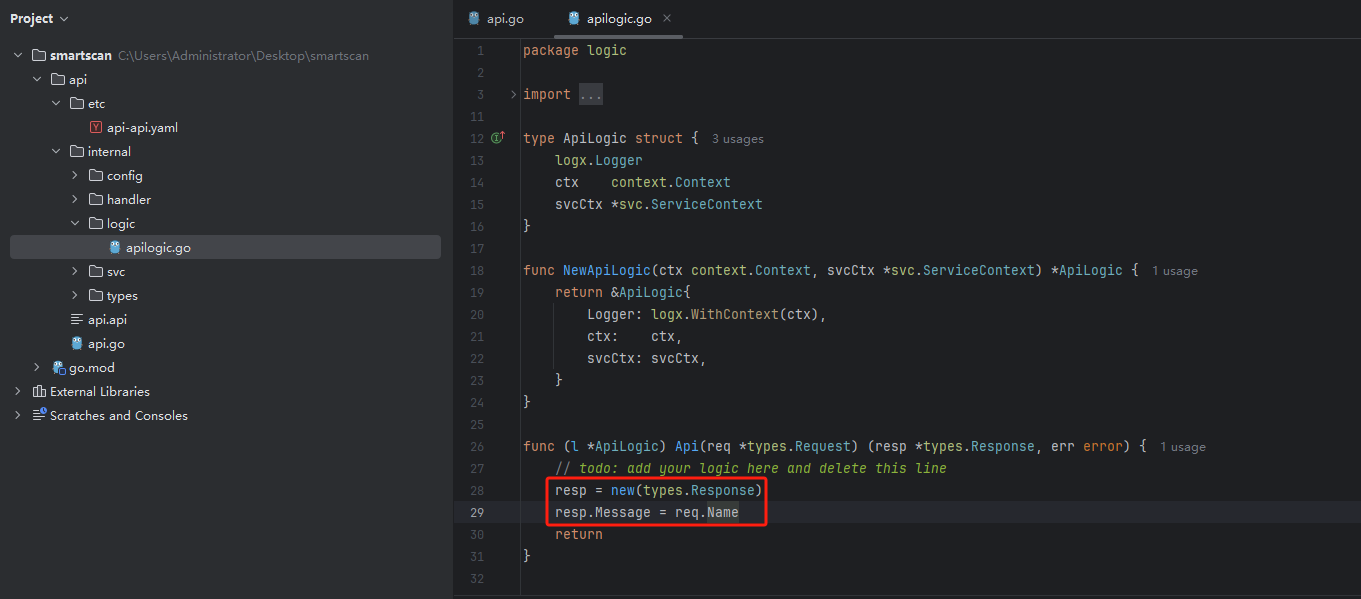Open the '3 usages' hint on ApiLogic struct
1361x599 pixels.
click(738, 139)
